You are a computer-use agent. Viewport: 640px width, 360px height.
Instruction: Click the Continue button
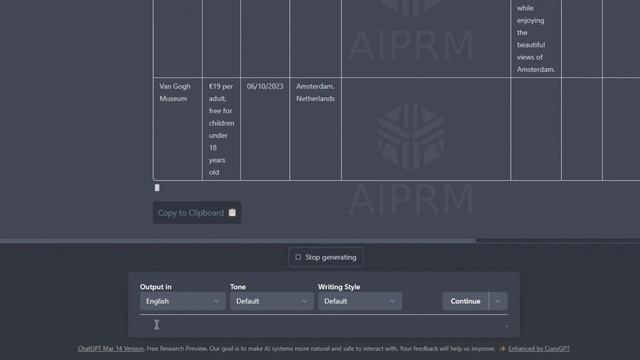(x=465, y=301)
